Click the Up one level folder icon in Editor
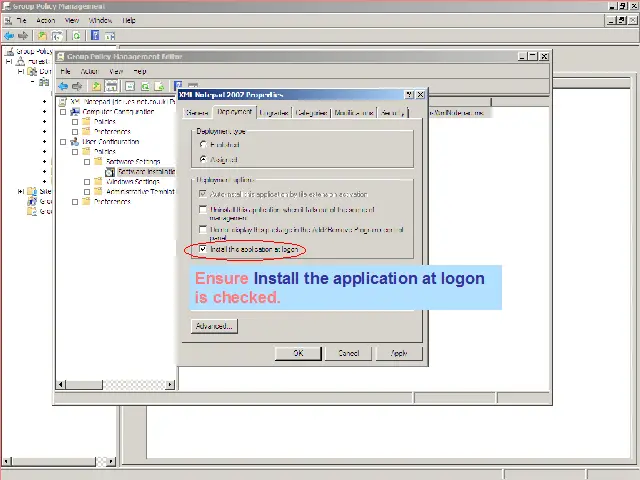 (97, 86)
